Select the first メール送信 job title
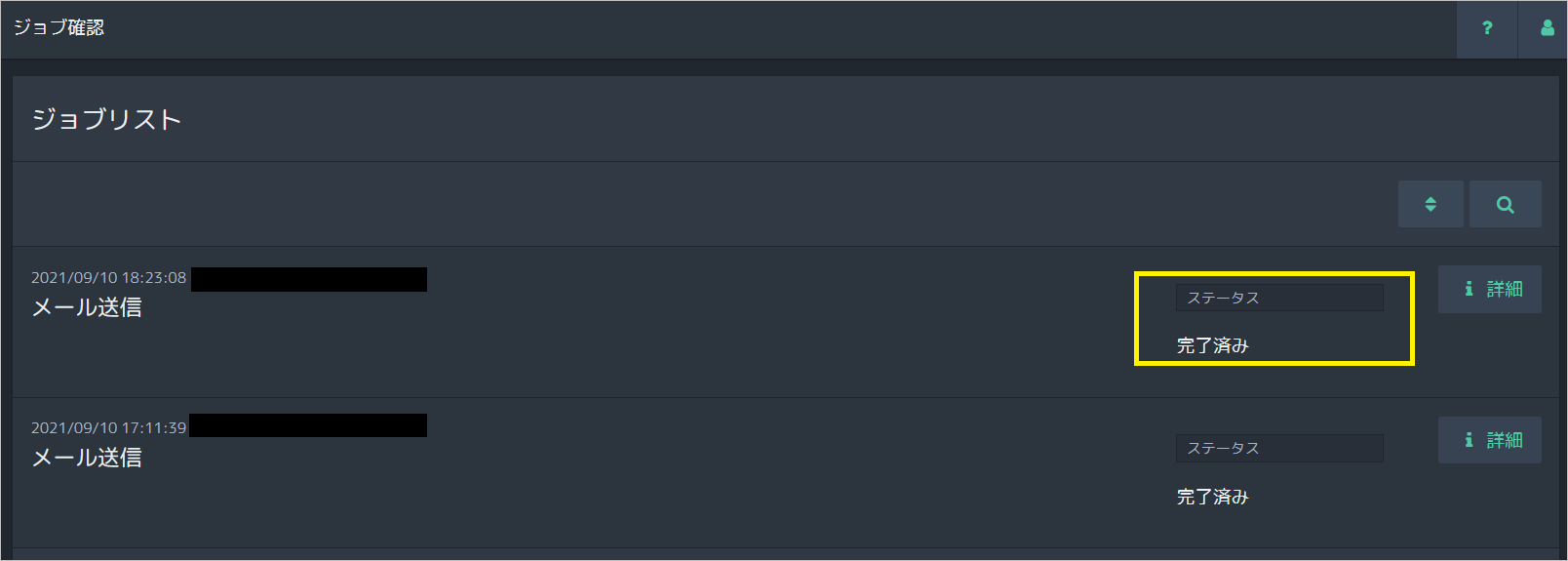 click(87, 307)
